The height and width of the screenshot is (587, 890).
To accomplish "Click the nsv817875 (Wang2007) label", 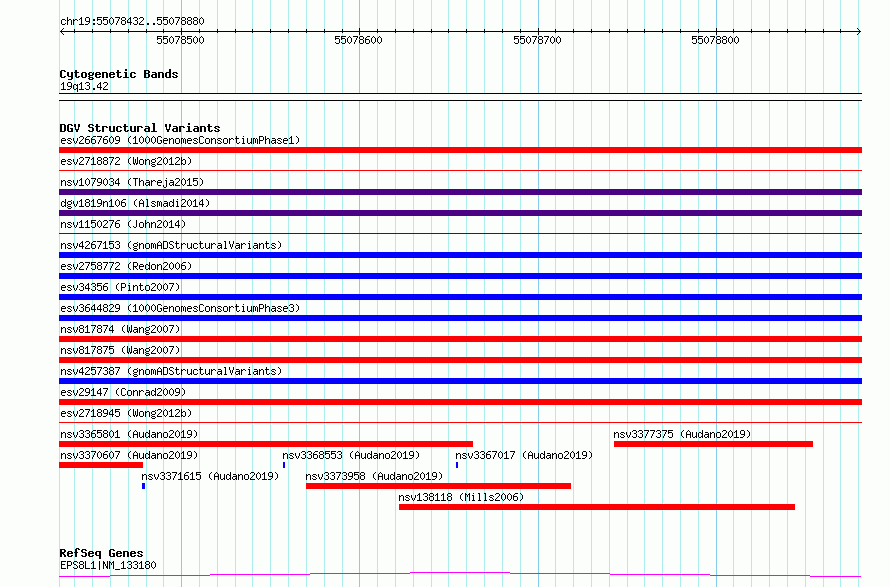I will pyautogui.click(x=120, y=350).
